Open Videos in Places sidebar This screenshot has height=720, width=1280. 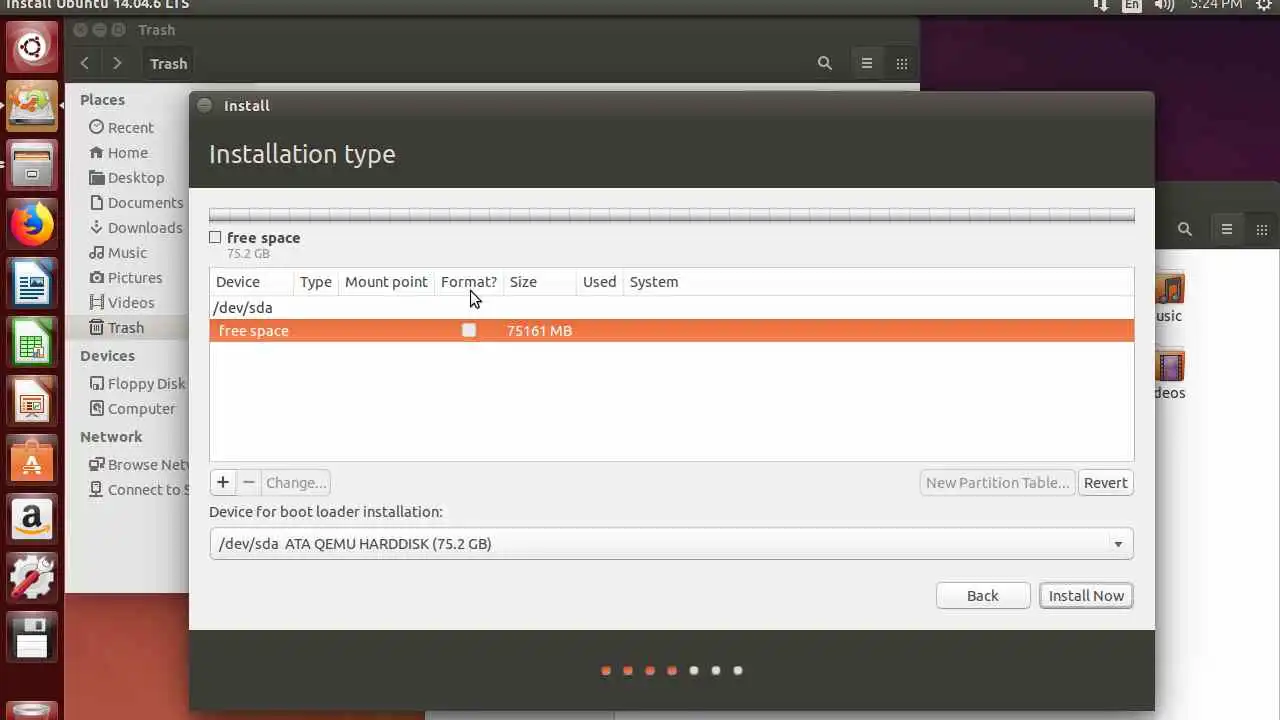tap(121, 302)
